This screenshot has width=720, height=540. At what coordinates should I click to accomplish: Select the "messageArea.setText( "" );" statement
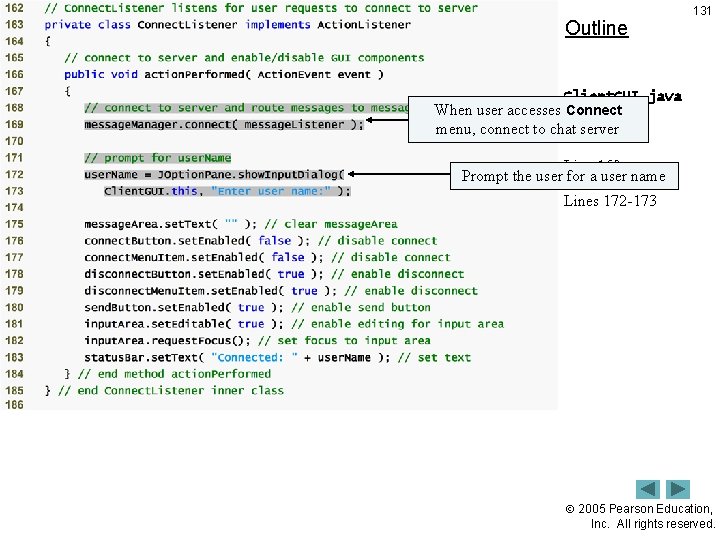coord(170,224)
